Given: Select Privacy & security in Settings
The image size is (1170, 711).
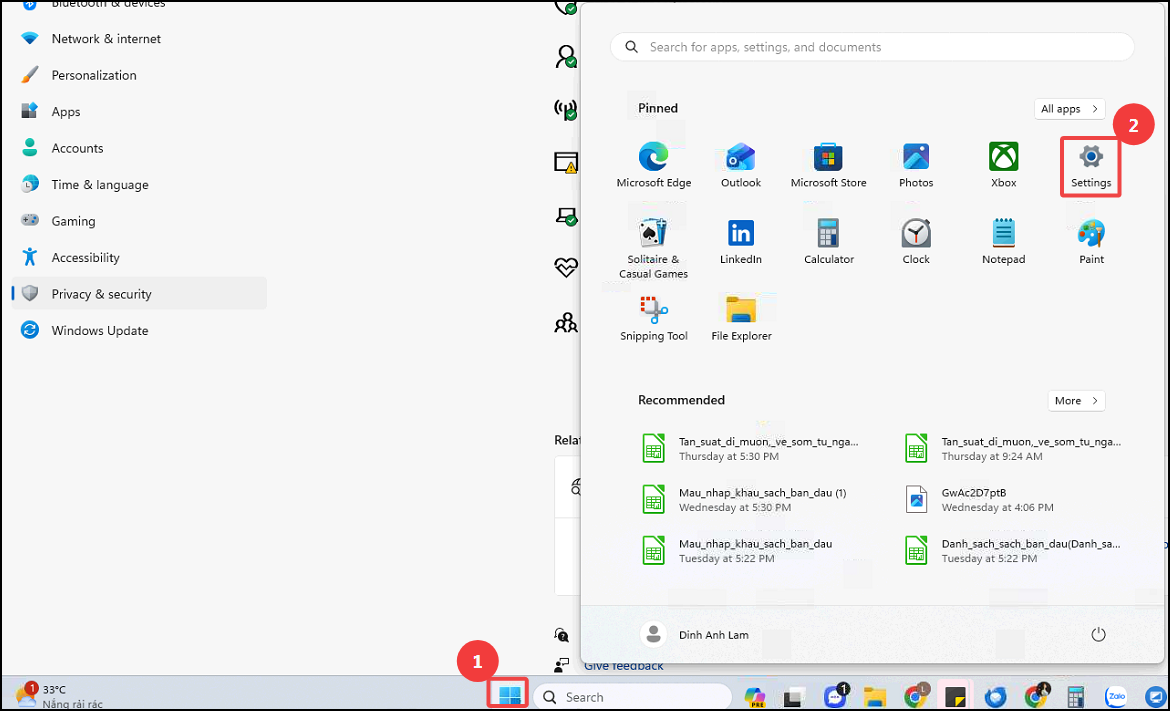Looking at the screenshot, I should (139, 293).
